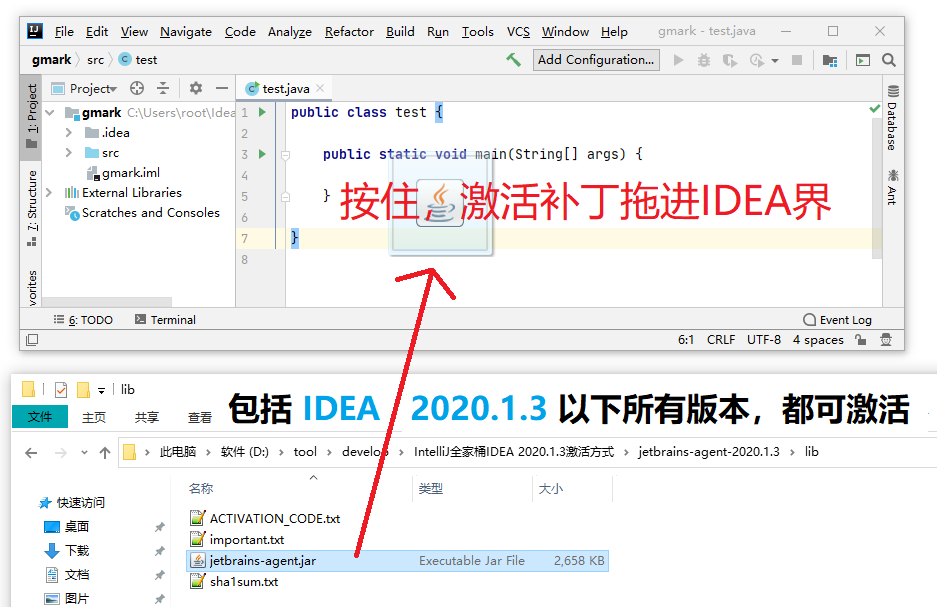
Task: Click the Run arrow in the toolbar
Action: (x=678, y=60)
